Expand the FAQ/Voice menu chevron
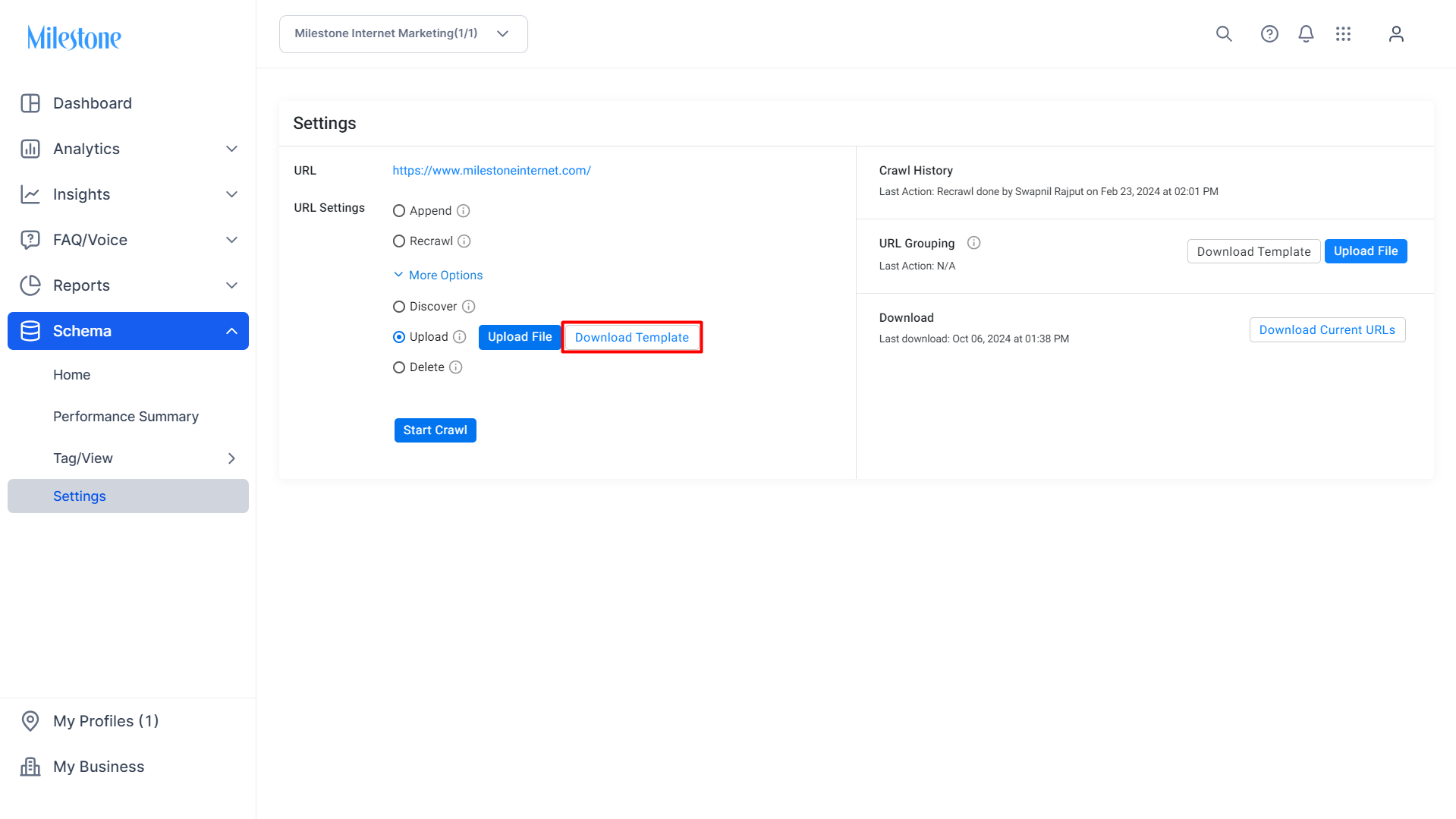This screenshot has height=819, width=1456. tap(232, 240)
